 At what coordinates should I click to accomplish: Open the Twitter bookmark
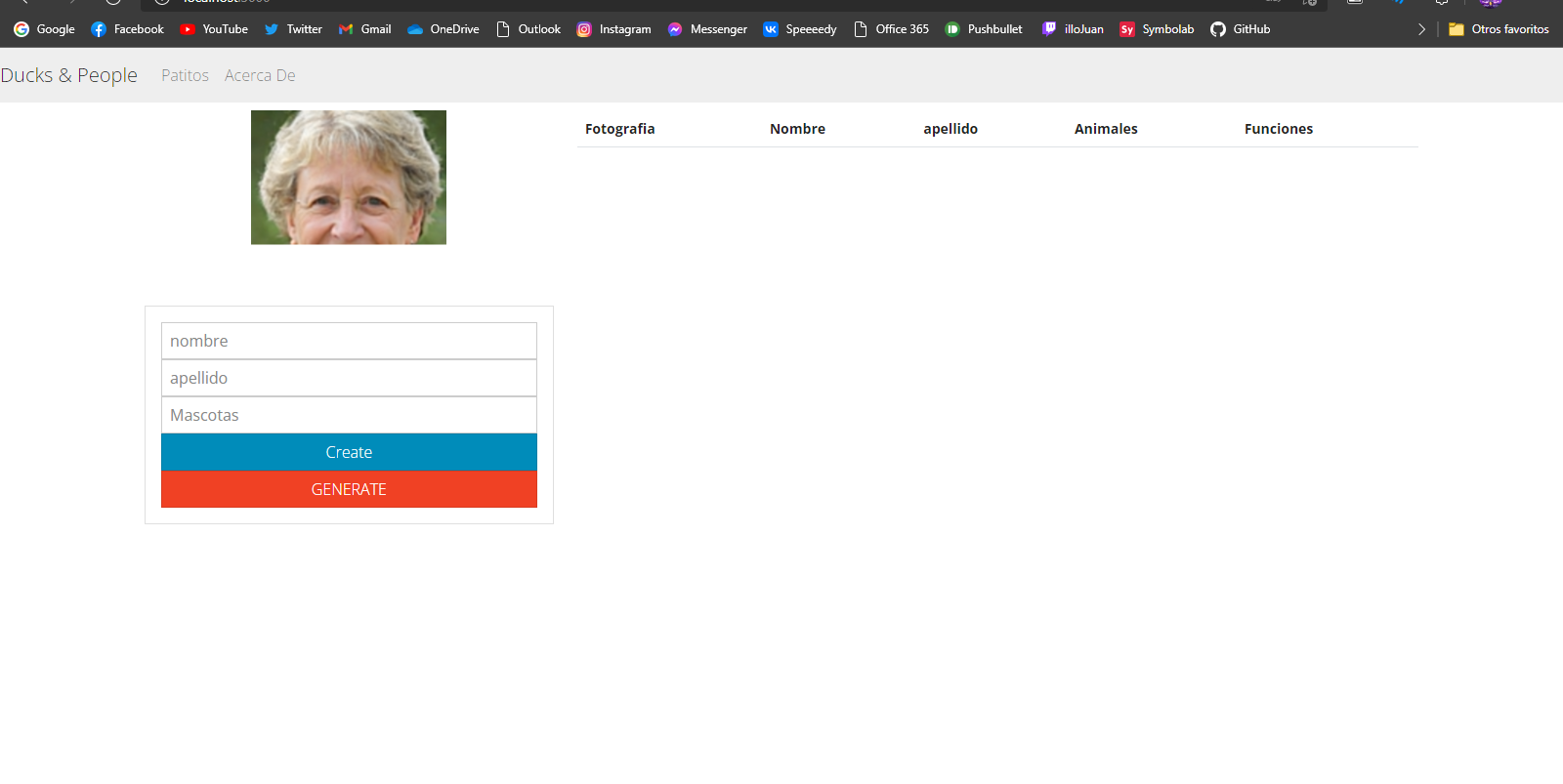coord(293,29)
